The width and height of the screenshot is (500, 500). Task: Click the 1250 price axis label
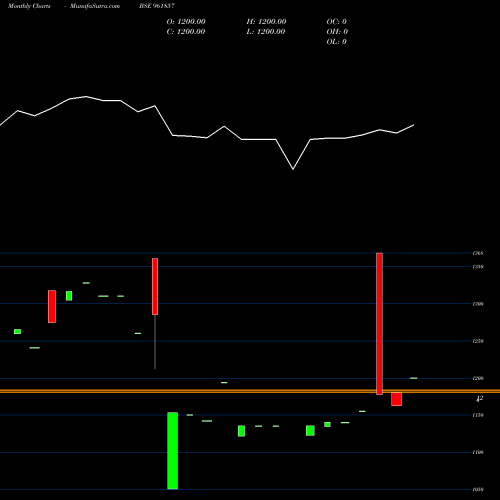pos(478,341)
